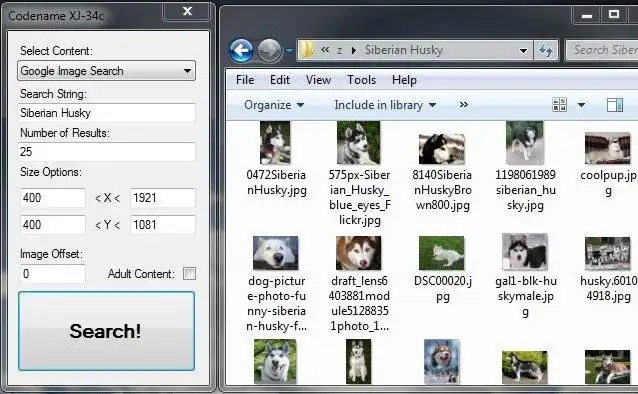Viewport: 638px width, 394px height.
Task: Select coolpup.jpg thumbnail
Action: pyautogui.click(x=607, y=148)
